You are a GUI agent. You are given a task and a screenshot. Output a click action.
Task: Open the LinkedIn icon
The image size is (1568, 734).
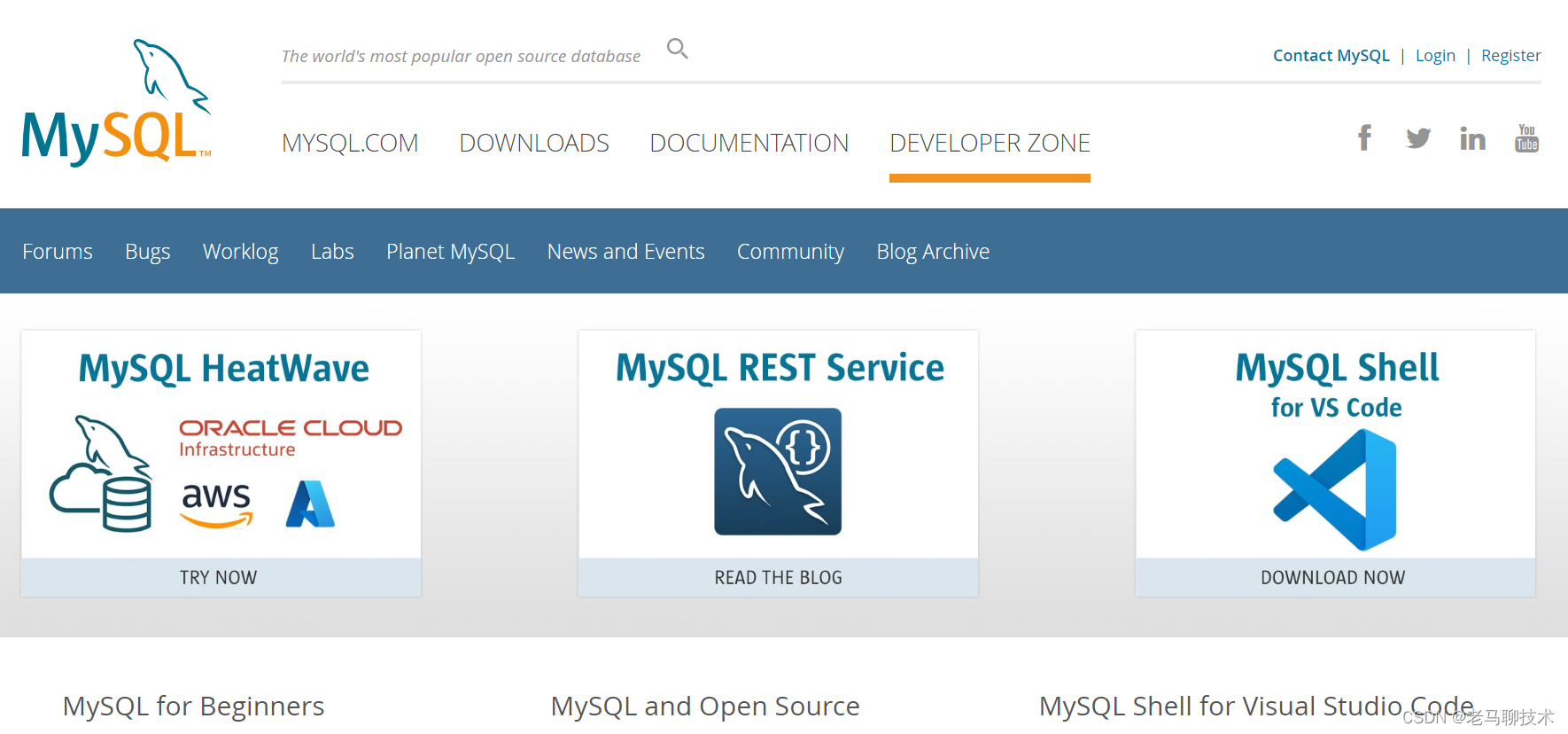1472,138
